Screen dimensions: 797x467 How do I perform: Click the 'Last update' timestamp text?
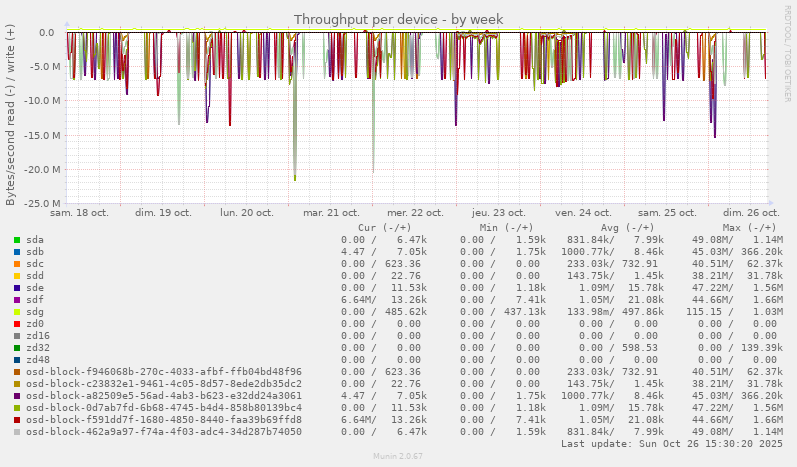[x=669, y=444]
